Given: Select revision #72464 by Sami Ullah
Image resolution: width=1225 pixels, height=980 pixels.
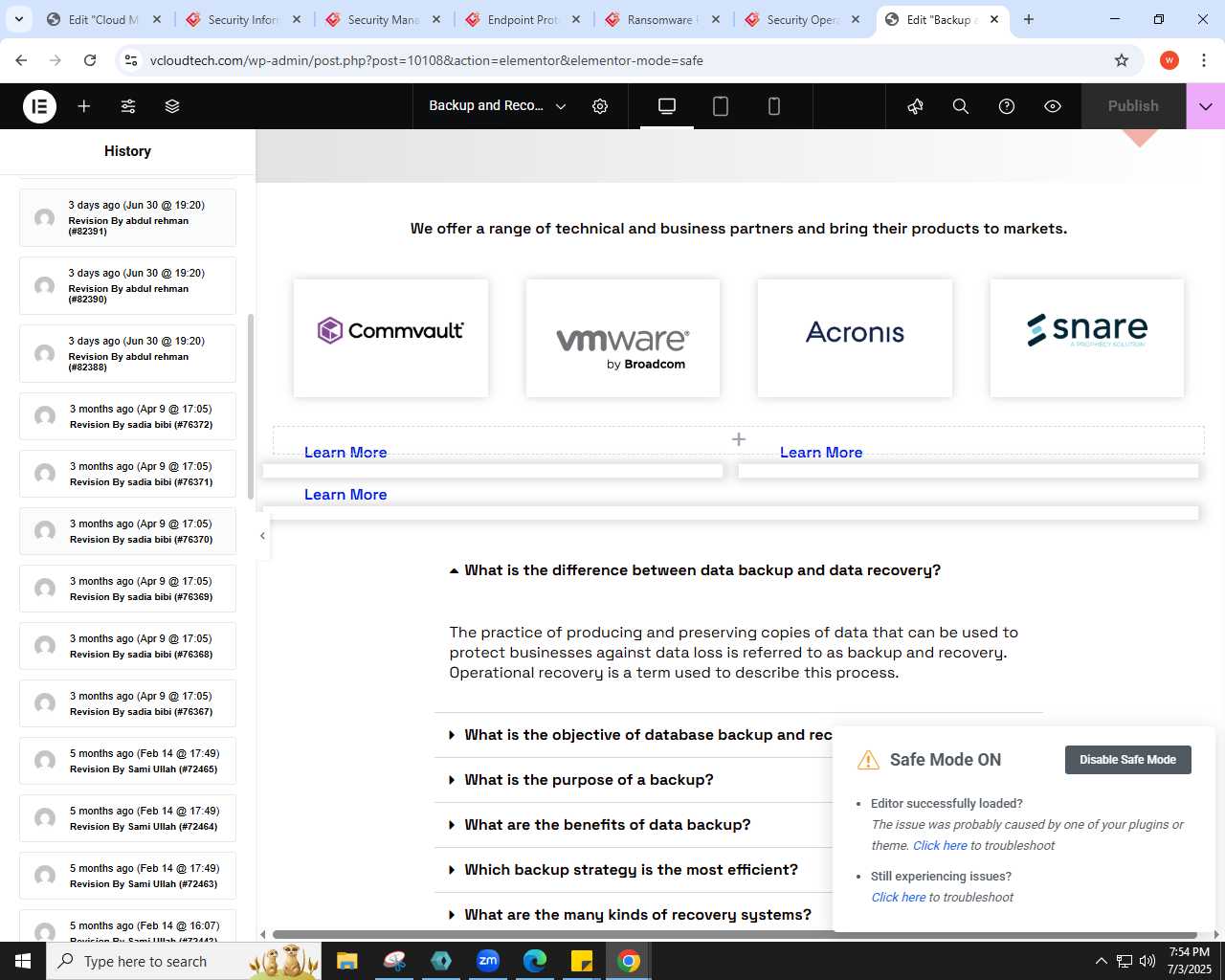Looking at the screenshot, I should tap(127, 818).
